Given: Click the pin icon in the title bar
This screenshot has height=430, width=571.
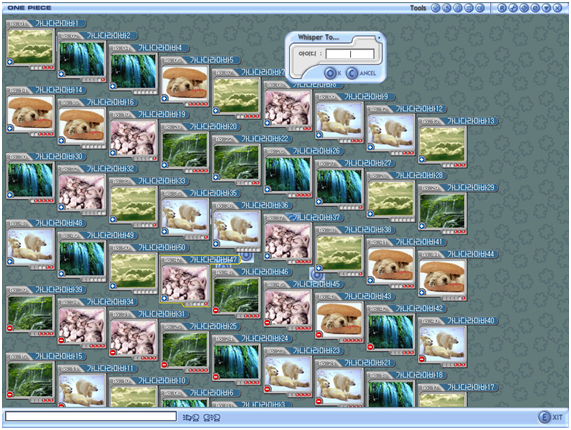Looking at the screenshot, I should point(513,8).
